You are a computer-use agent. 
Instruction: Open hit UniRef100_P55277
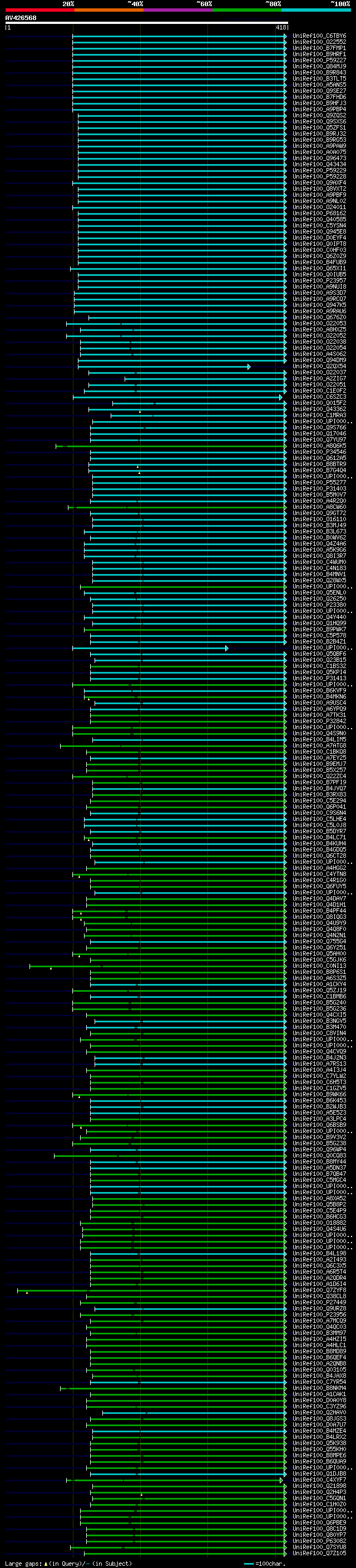(319, 482)
